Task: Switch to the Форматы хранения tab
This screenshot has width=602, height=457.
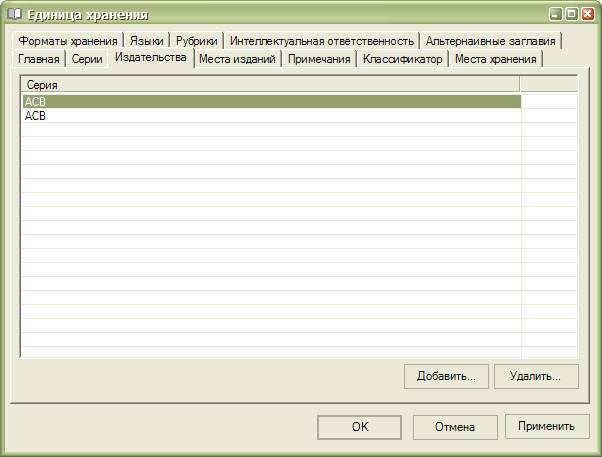Action: tap(67, 41)
